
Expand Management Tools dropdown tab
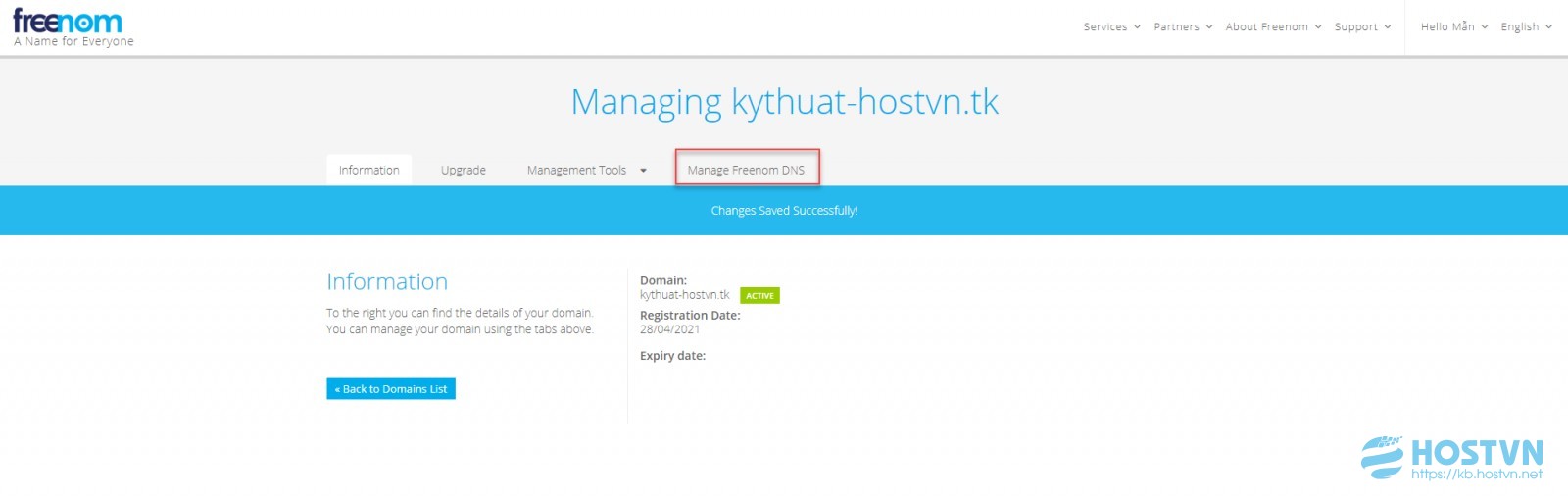[x=586, y=170]
